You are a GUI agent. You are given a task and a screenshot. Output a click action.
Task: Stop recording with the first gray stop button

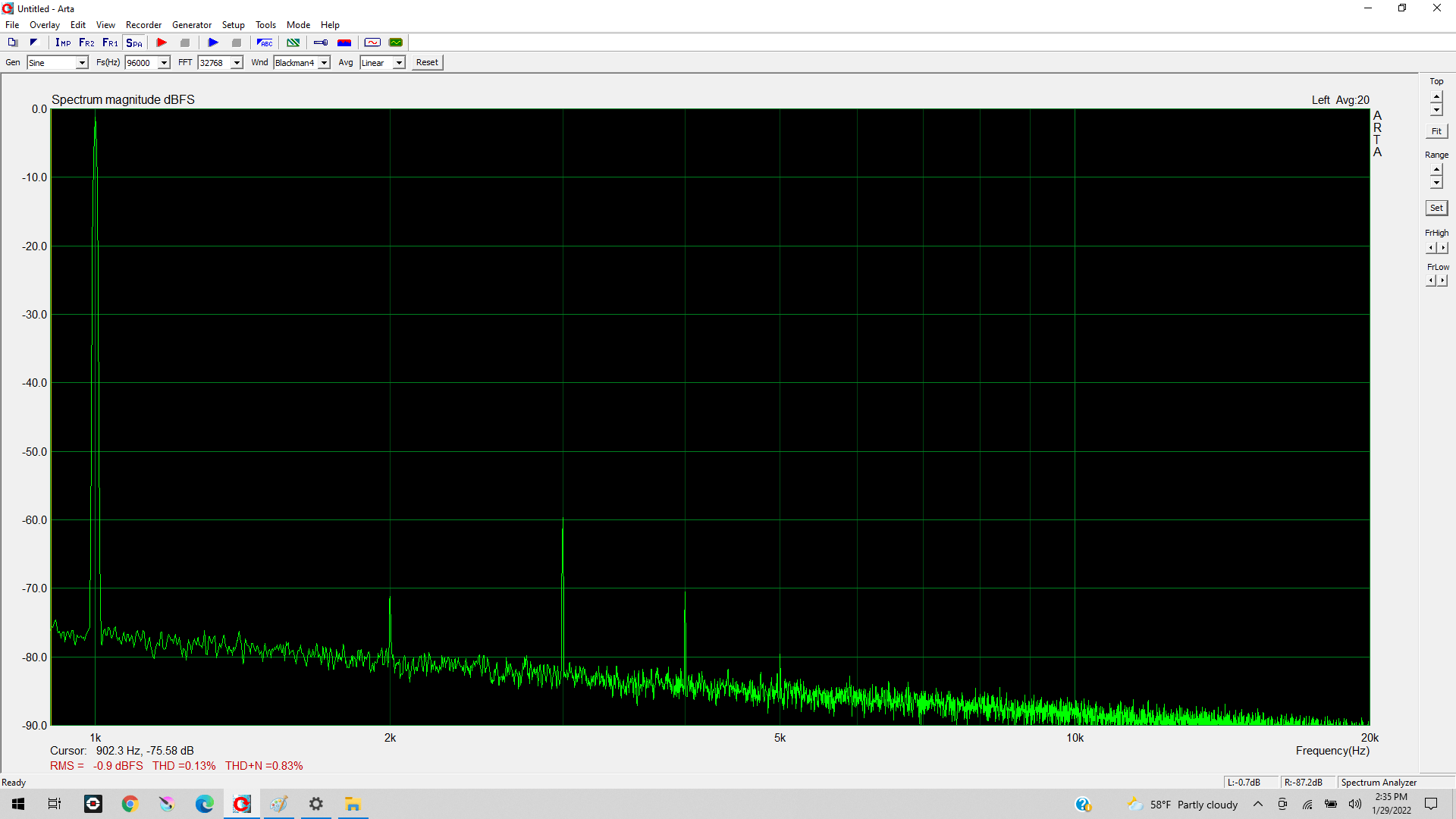[185, 42]
